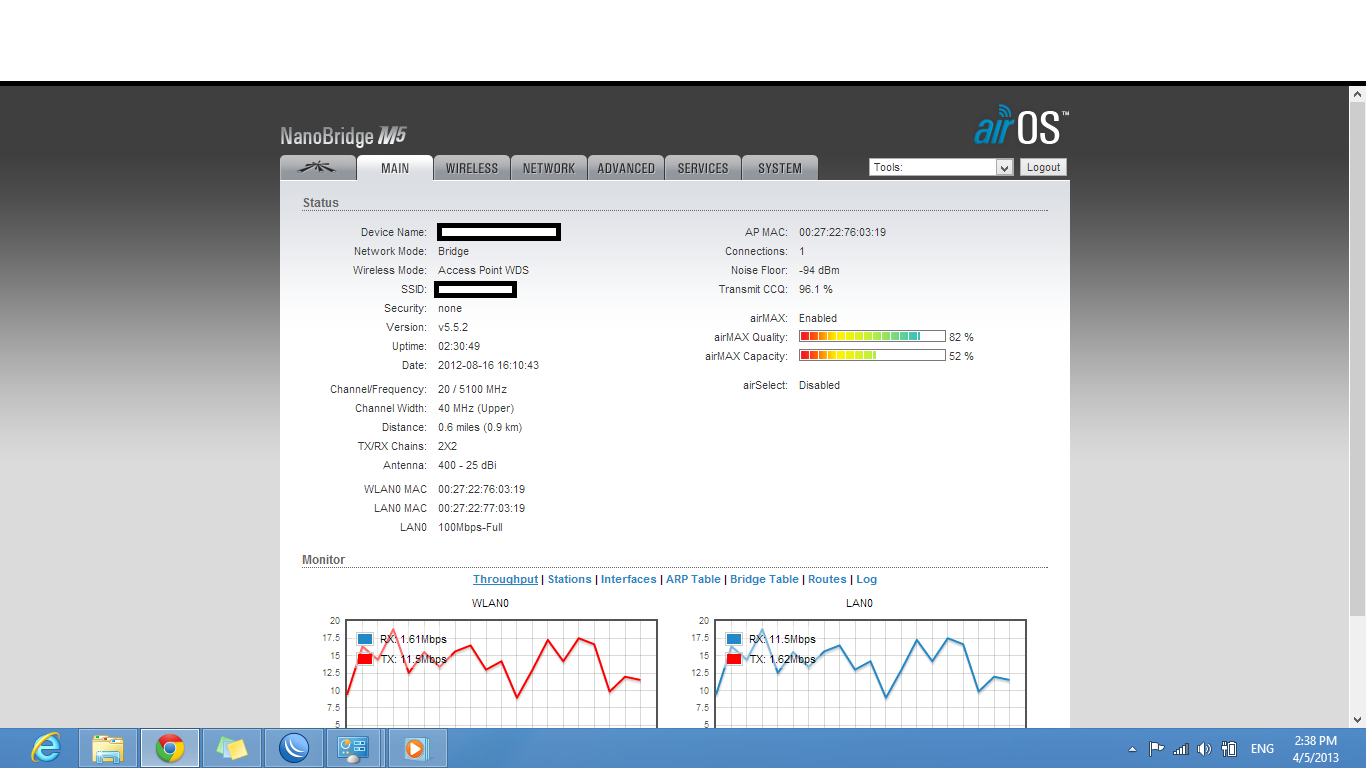Open the Stations monitor link
This screenshot has height=768, width=1366.
point(569,579)
